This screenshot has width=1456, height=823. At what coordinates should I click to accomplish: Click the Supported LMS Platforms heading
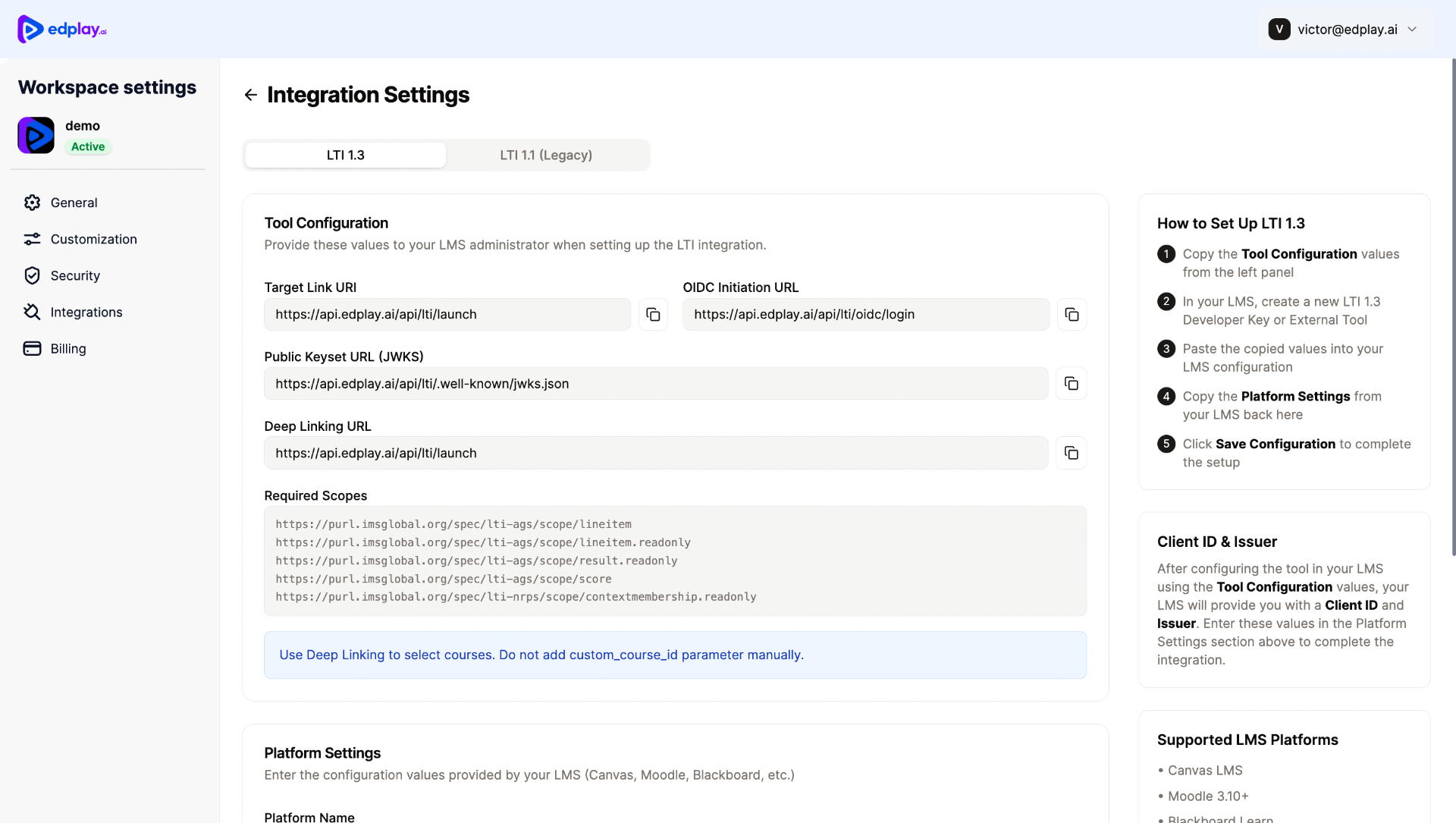[x=1247, y=740]
